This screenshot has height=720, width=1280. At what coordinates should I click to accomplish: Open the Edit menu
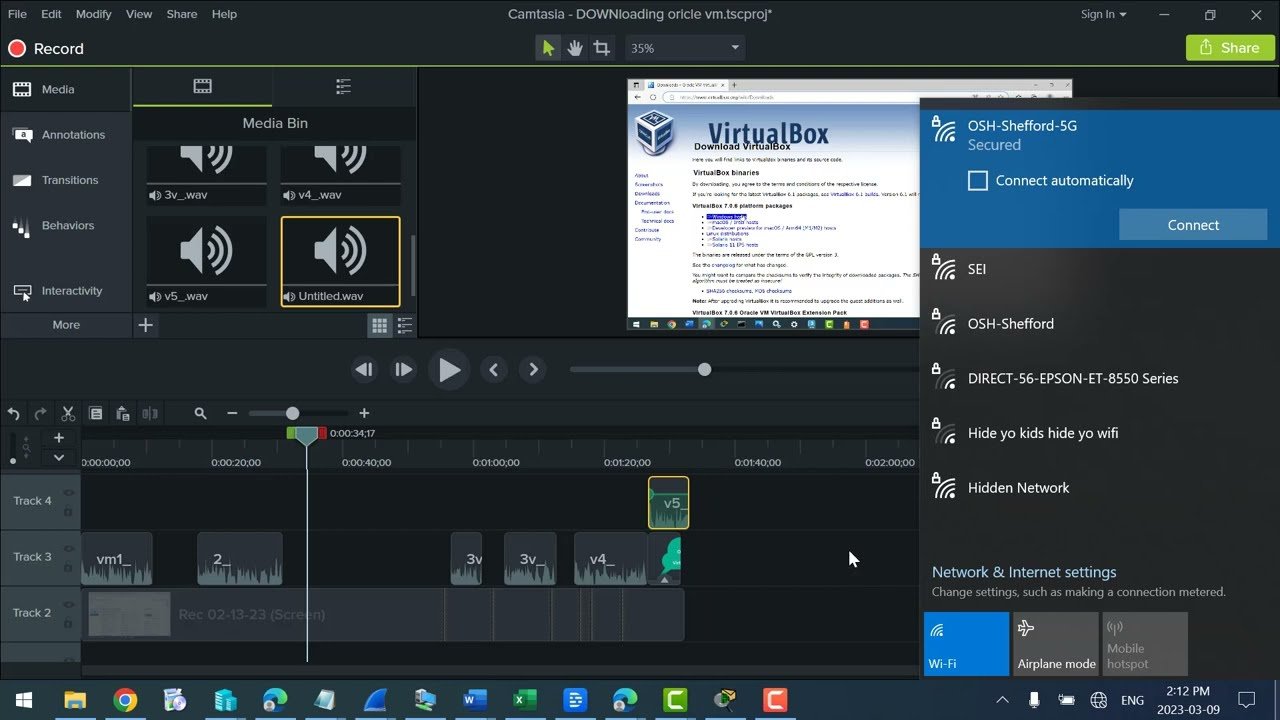[51, 14]
